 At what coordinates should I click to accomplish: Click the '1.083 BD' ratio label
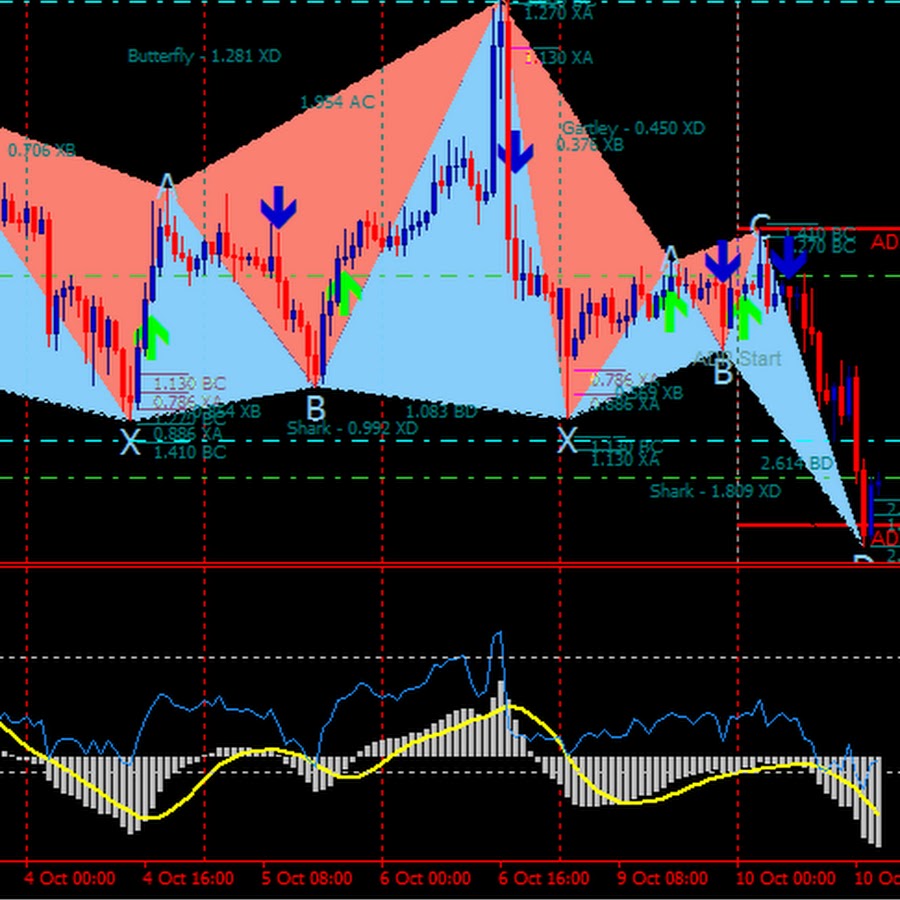tap(441, 411)
